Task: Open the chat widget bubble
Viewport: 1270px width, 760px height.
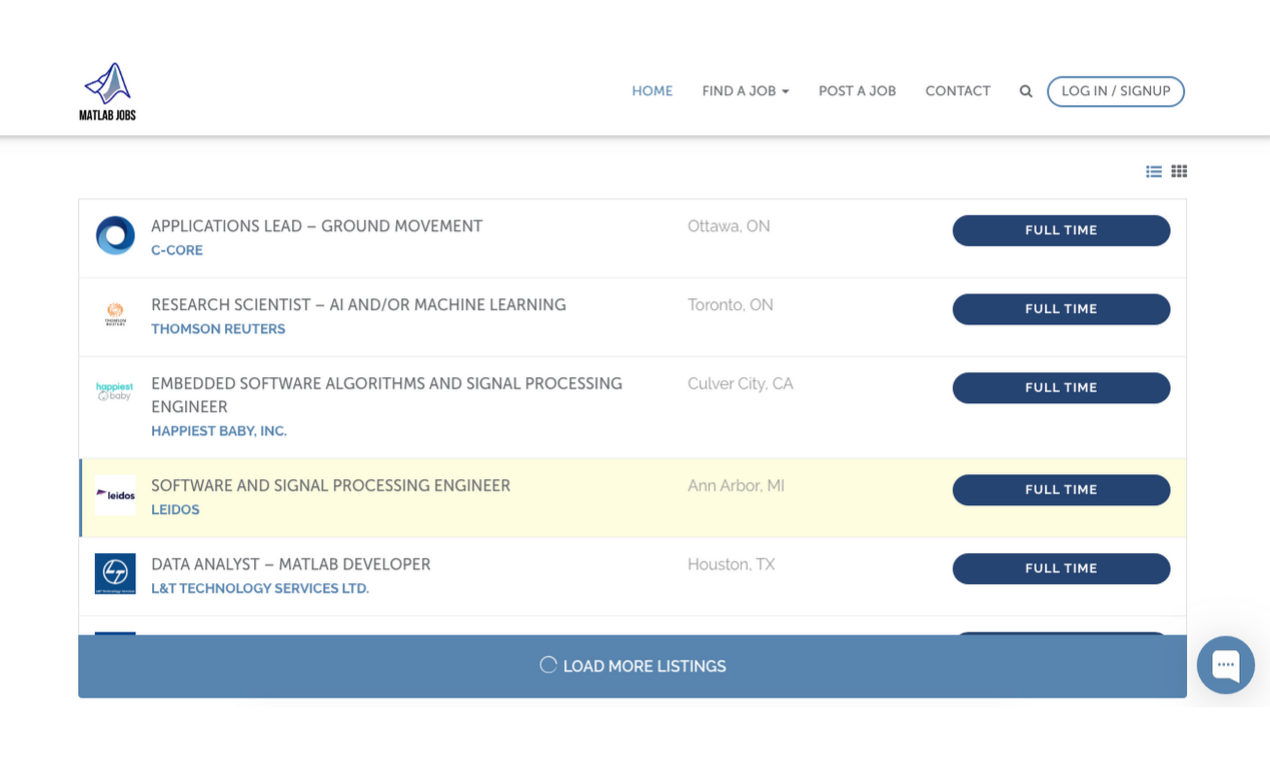Action: coord(1225,664)
